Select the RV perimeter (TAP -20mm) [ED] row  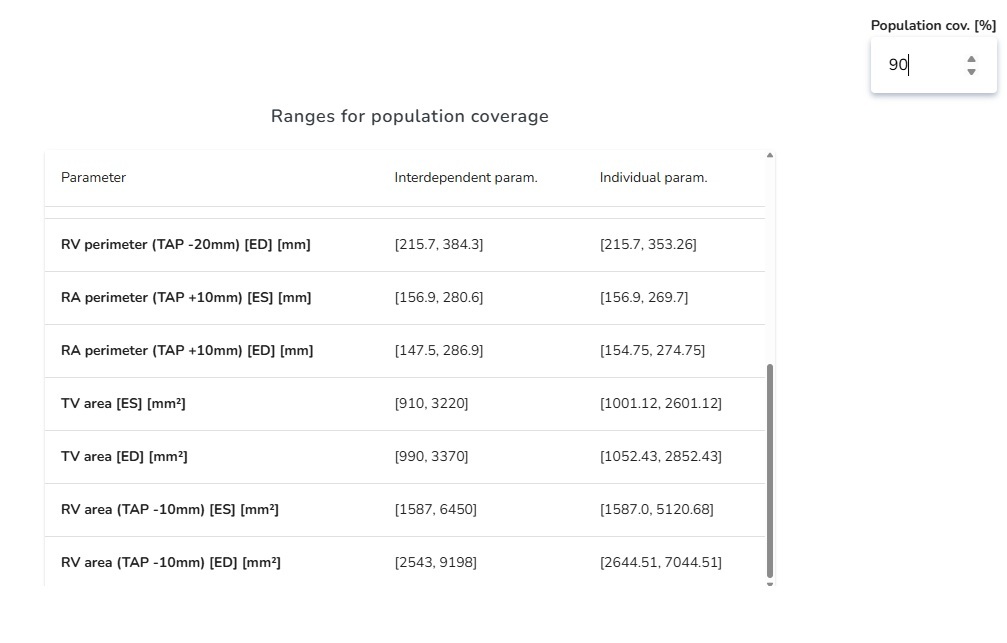[185, 244]
